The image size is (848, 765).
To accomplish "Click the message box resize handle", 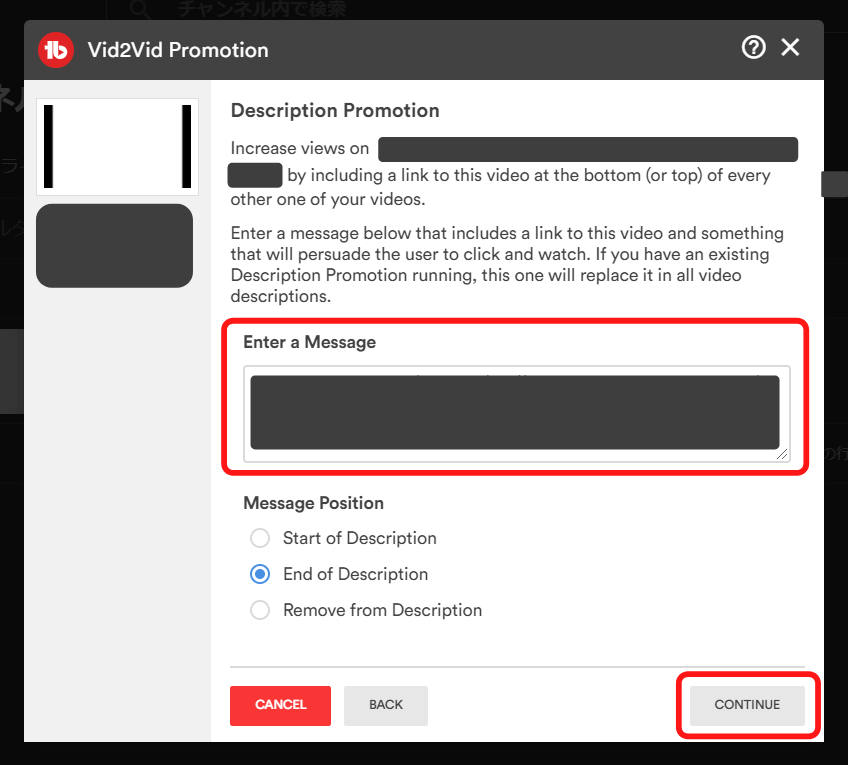I will [782, 454].
